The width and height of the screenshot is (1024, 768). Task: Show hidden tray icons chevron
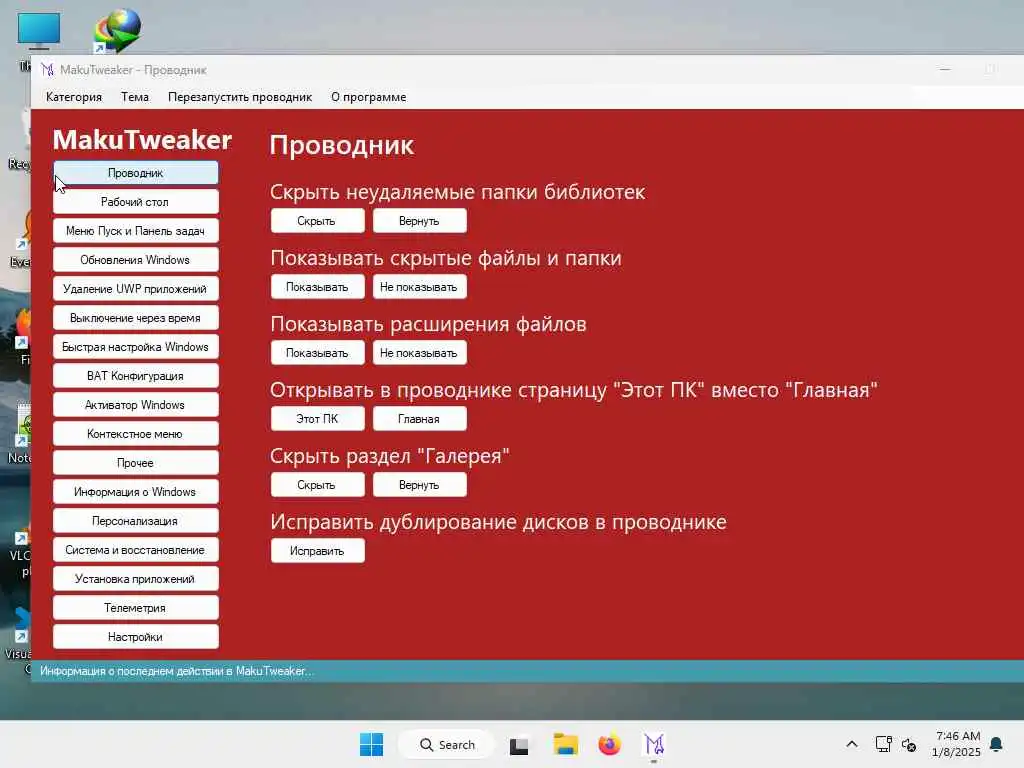[x=852, y=744]
